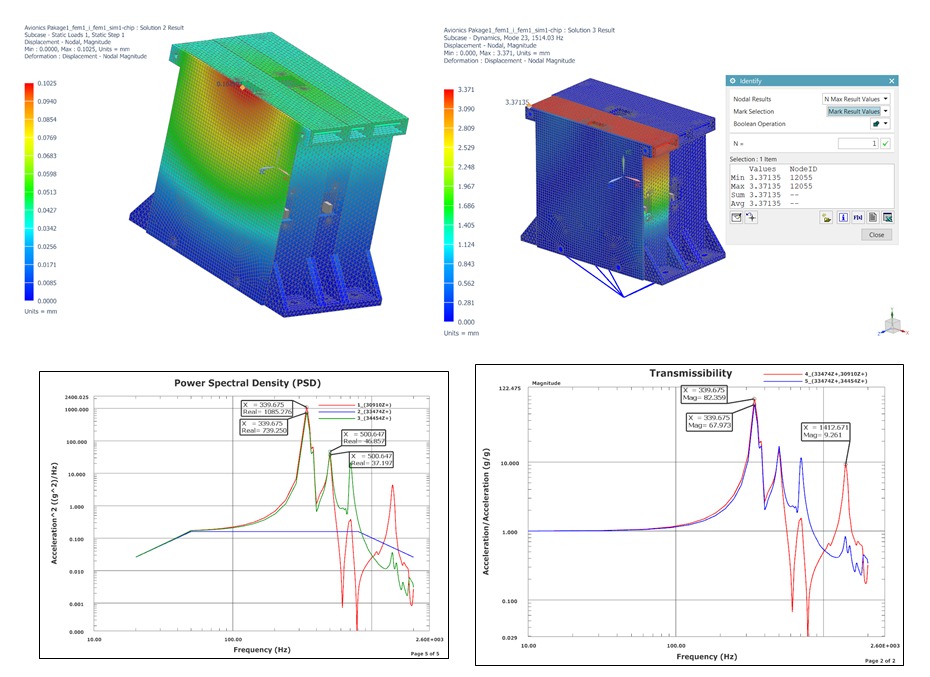Click the N value input field
The width and height of the screenshot is (930, 677).
[x=857, y=144]
